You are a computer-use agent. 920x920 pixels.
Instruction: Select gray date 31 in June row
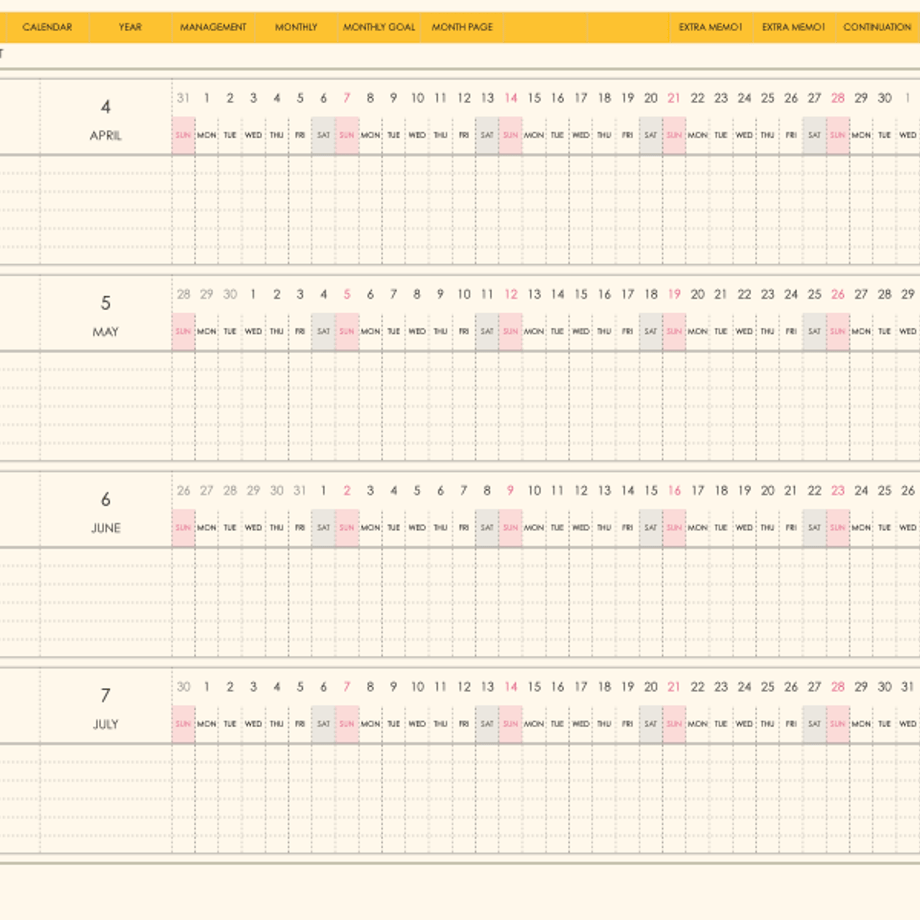click(300, 491)
